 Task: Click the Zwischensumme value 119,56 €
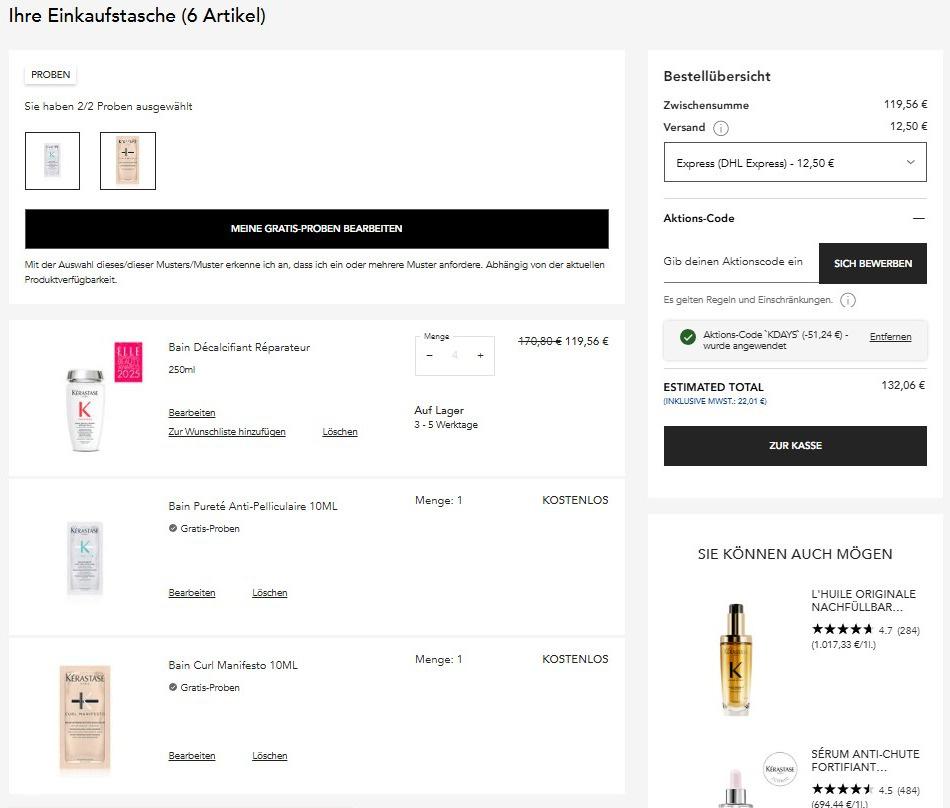pos(905,104)
